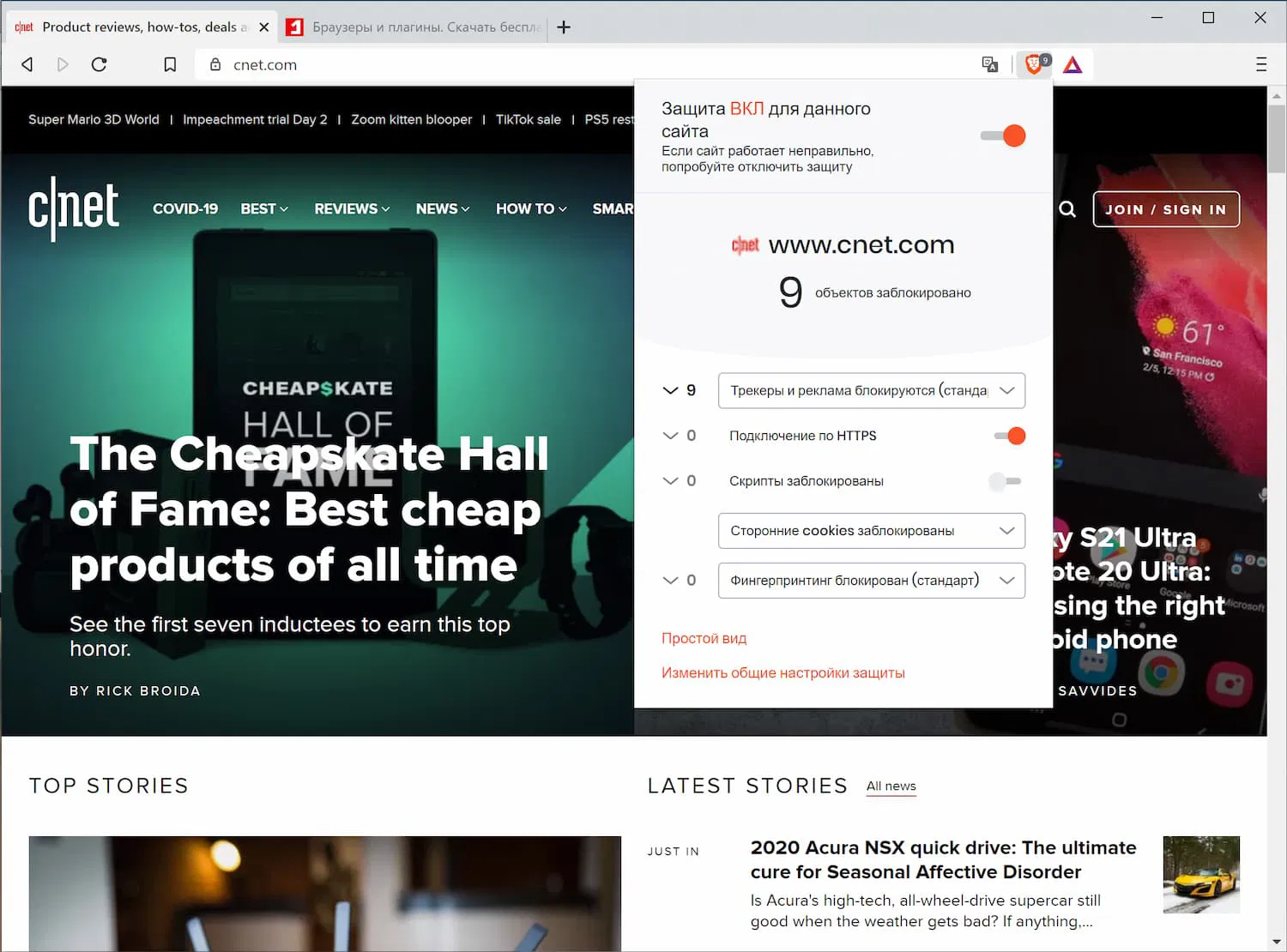
Task: Toggle the scripts blocked switch
Action: (1005, 481)
